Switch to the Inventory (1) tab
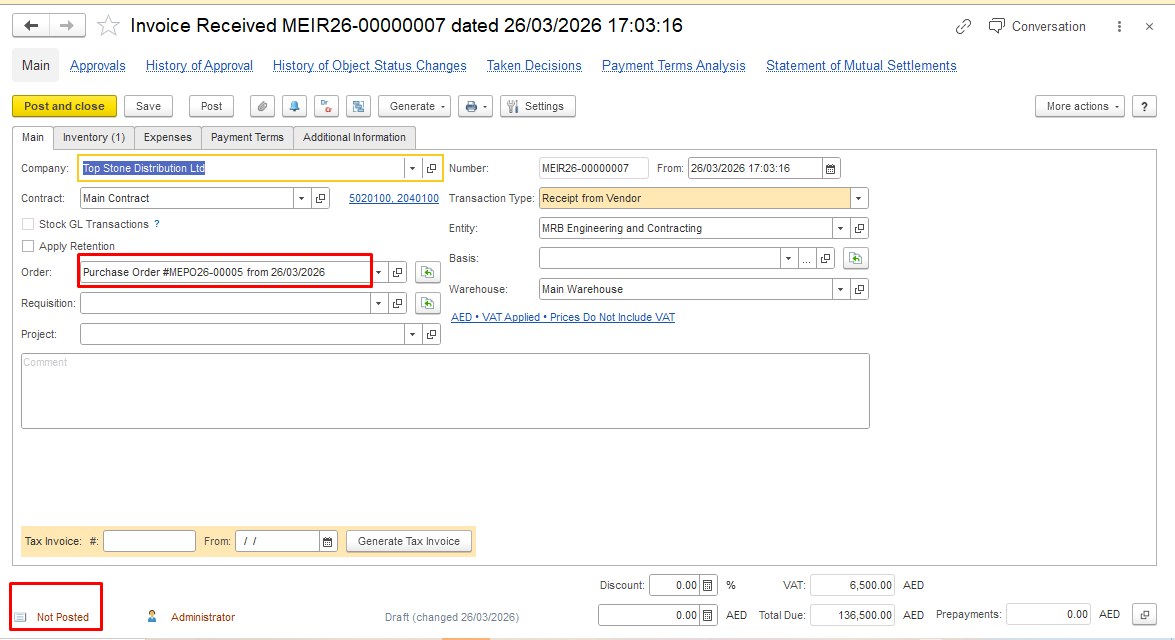1175x640 pixels. coord(93,137)
